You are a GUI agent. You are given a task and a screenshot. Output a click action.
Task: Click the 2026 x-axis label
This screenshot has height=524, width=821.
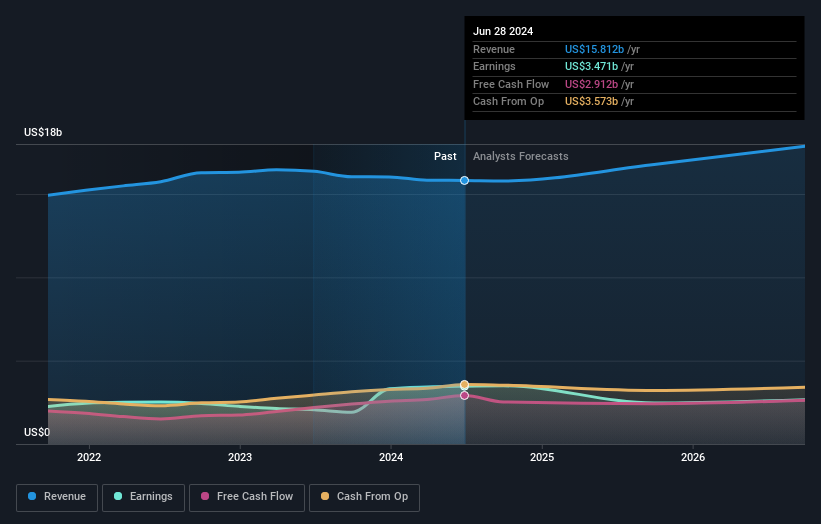[x=693, y=457]
